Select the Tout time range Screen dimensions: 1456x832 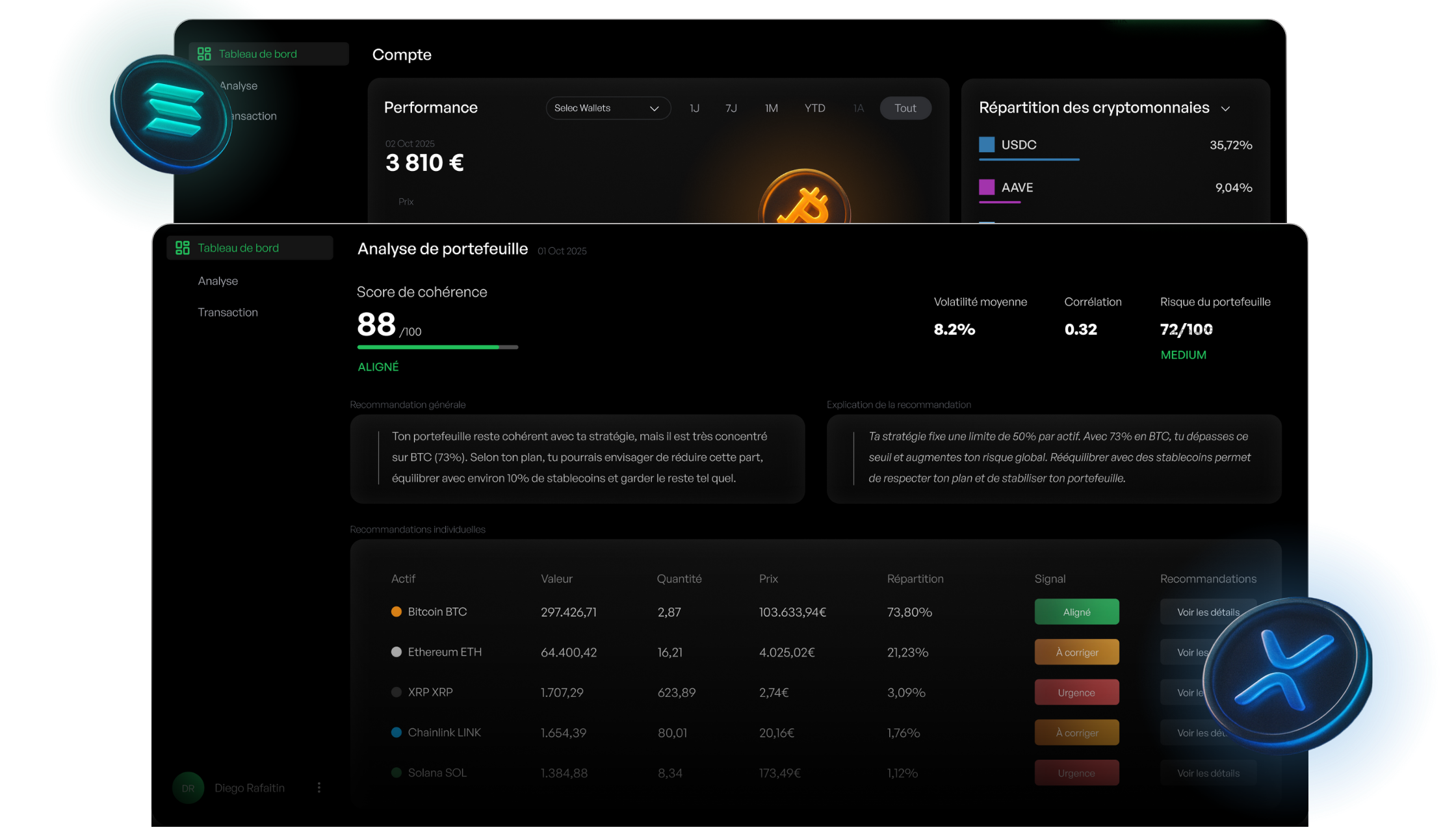(905, 109)
